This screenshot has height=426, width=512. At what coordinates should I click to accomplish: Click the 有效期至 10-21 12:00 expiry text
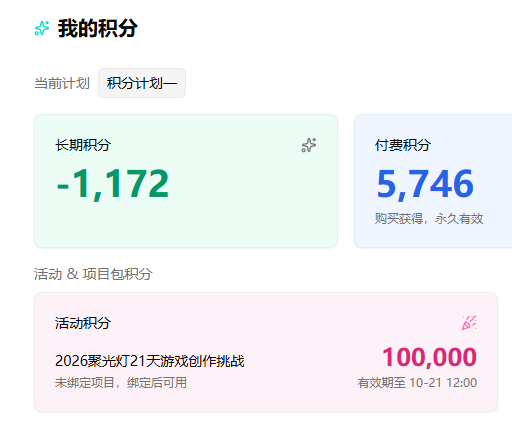coord(417,383)
